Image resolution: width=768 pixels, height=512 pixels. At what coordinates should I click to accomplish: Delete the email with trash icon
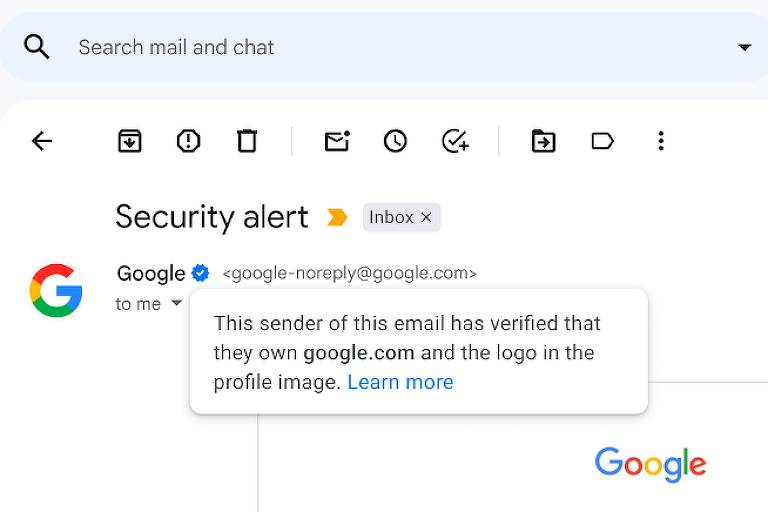247,141
